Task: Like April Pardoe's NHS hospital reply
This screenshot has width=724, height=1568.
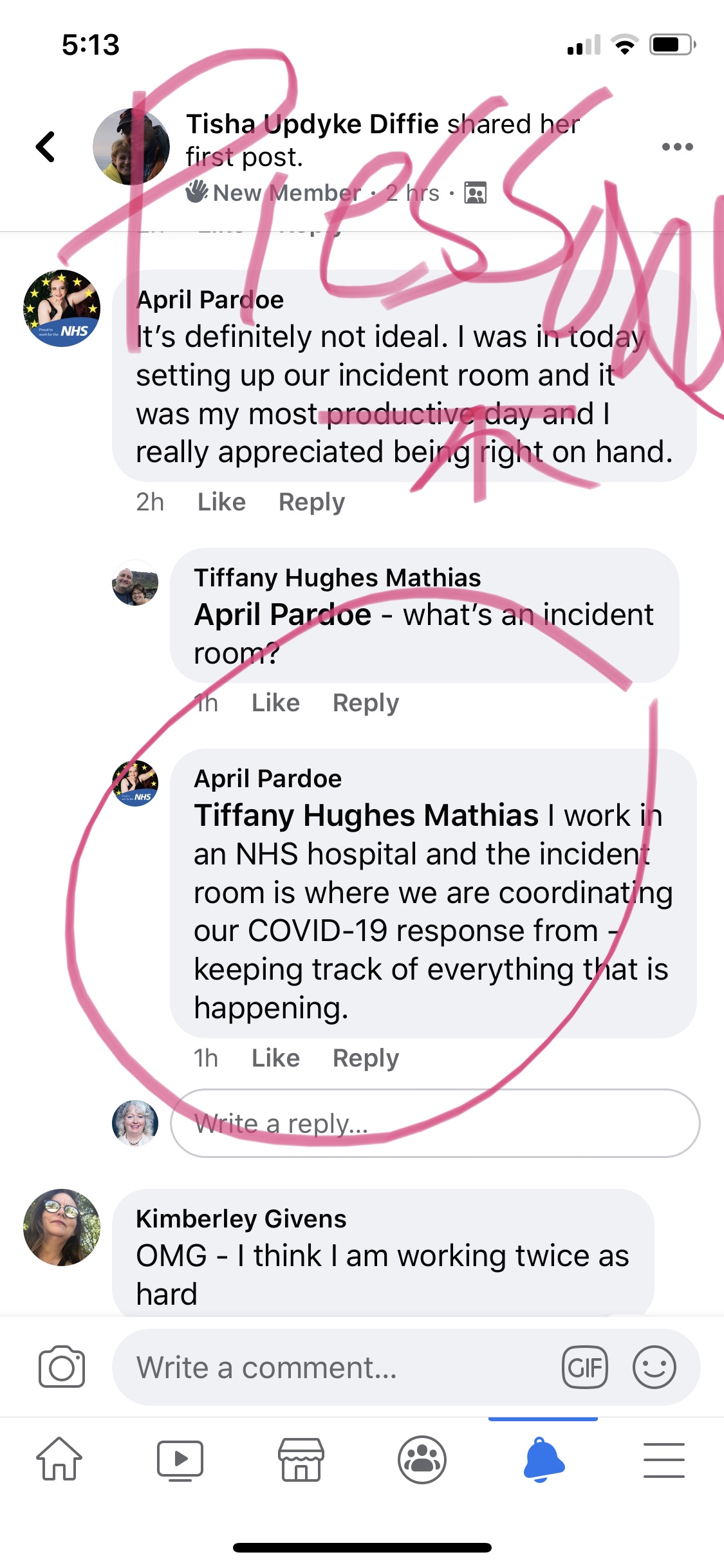Action: point(275,1058)
